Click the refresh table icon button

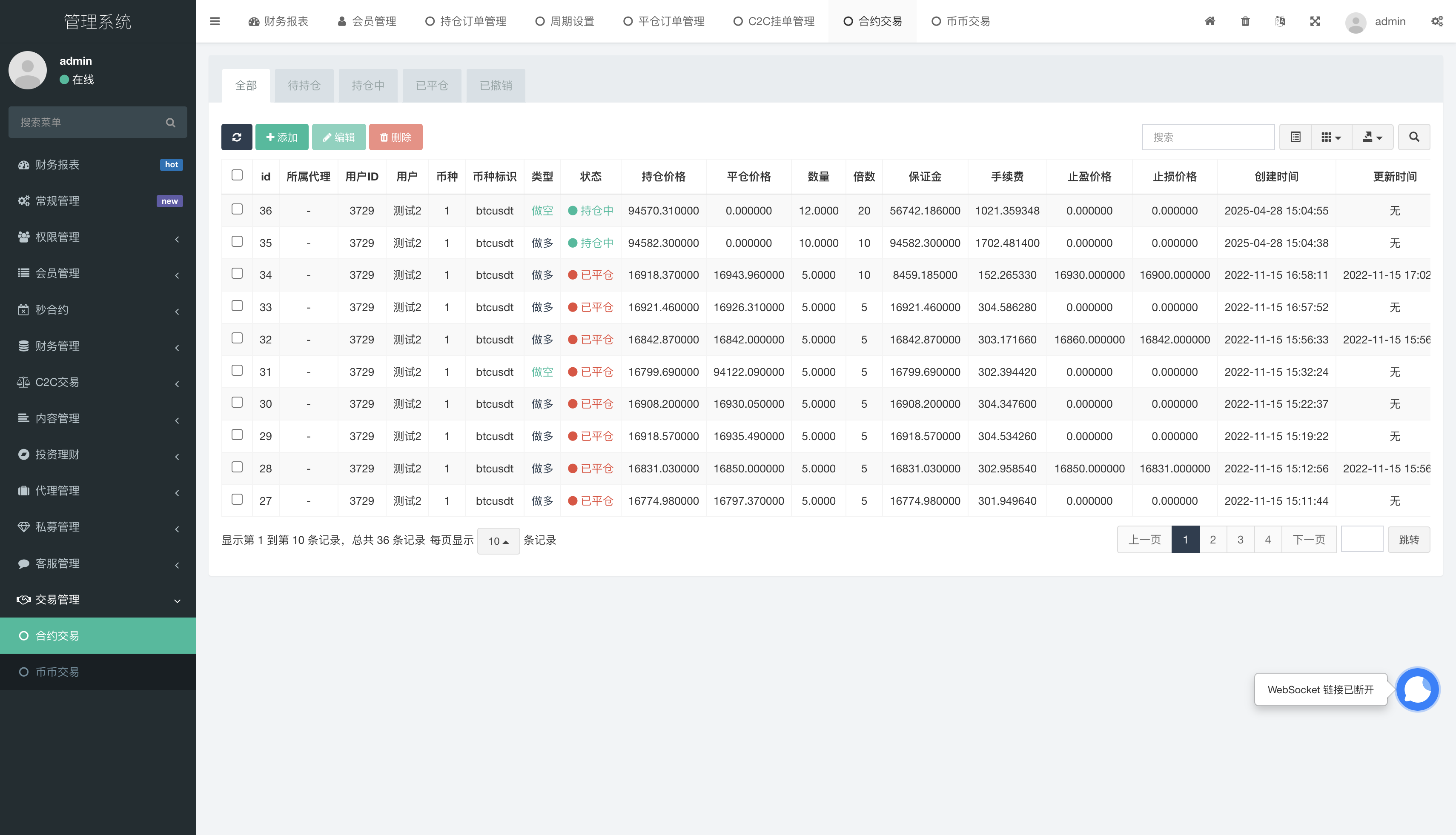point(236,137)
